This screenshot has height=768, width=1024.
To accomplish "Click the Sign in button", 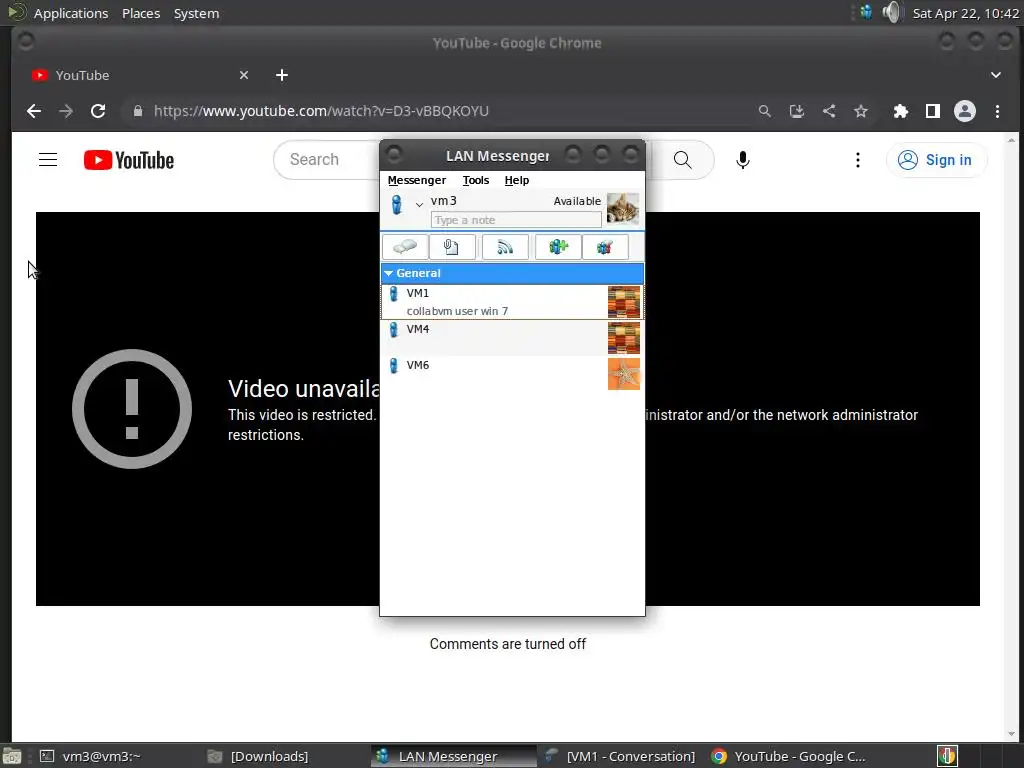I will click(936, 160).
